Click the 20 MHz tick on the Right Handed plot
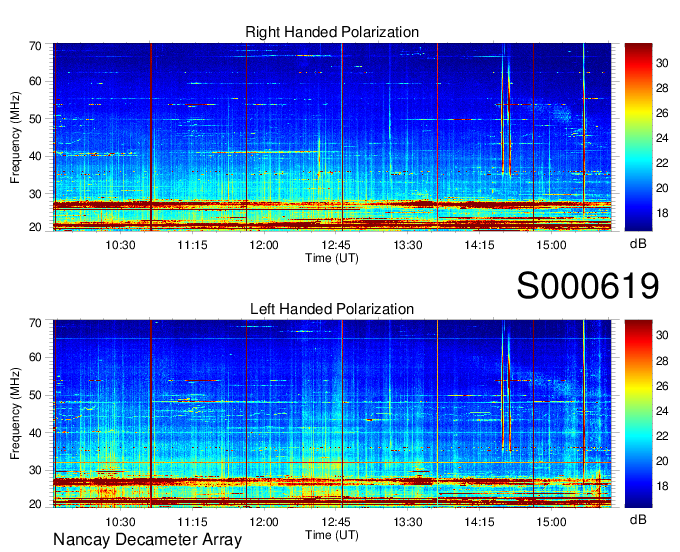680x552 pixels. [x=35, y=227]
